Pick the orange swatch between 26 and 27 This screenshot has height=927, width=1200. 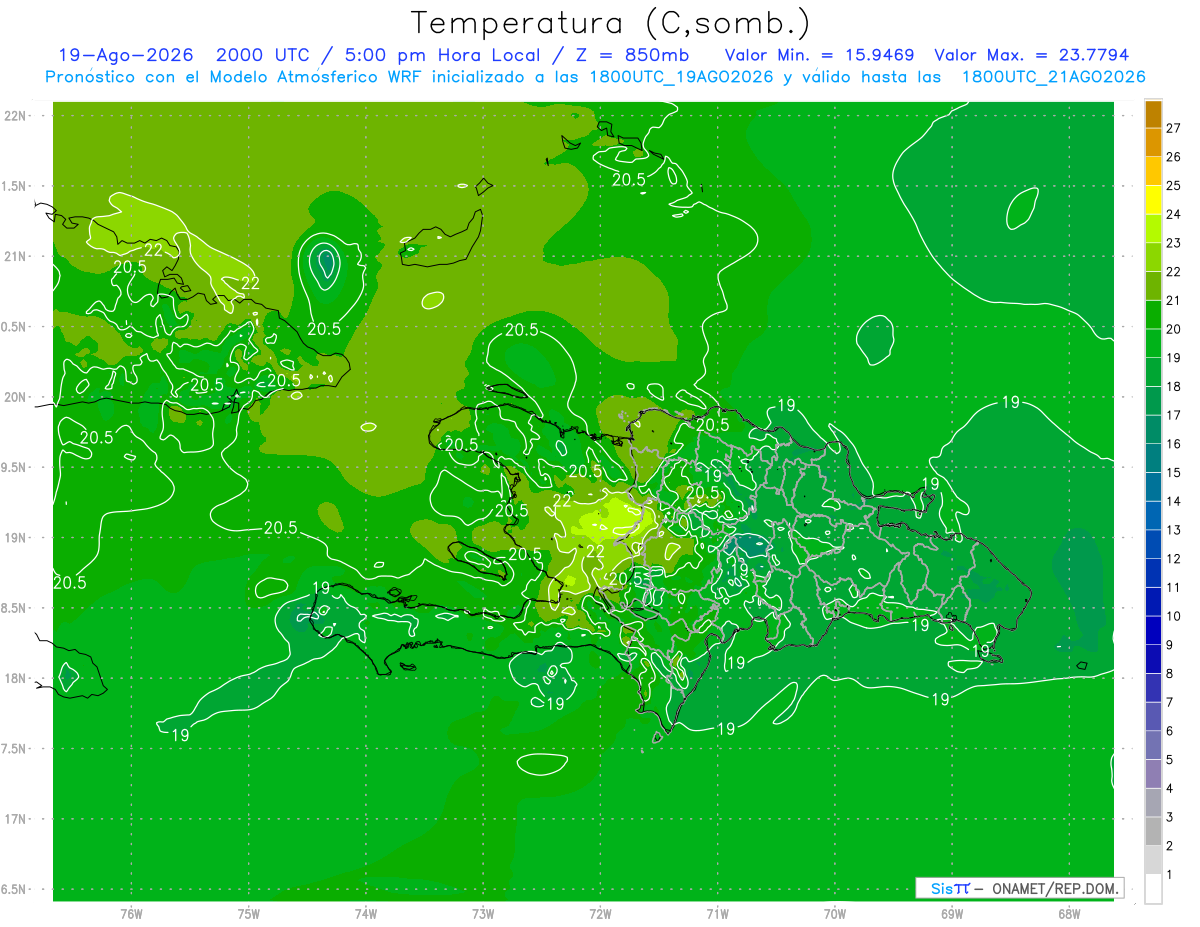pos(1153,143)
